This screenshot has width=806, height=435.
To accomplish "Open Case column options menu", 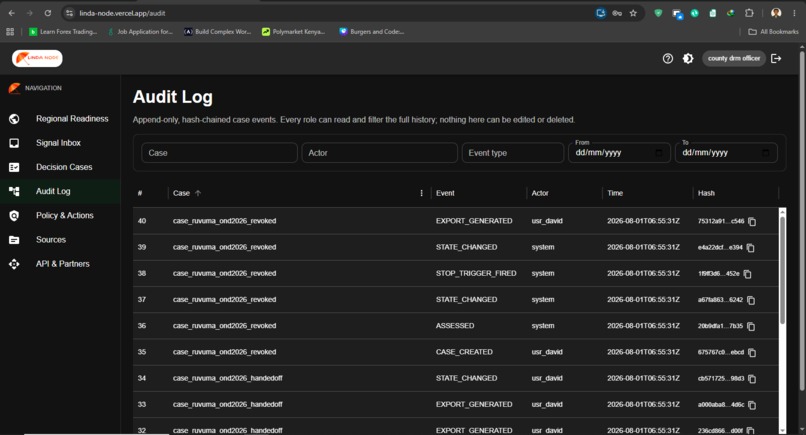I will [x=422, y=193].
